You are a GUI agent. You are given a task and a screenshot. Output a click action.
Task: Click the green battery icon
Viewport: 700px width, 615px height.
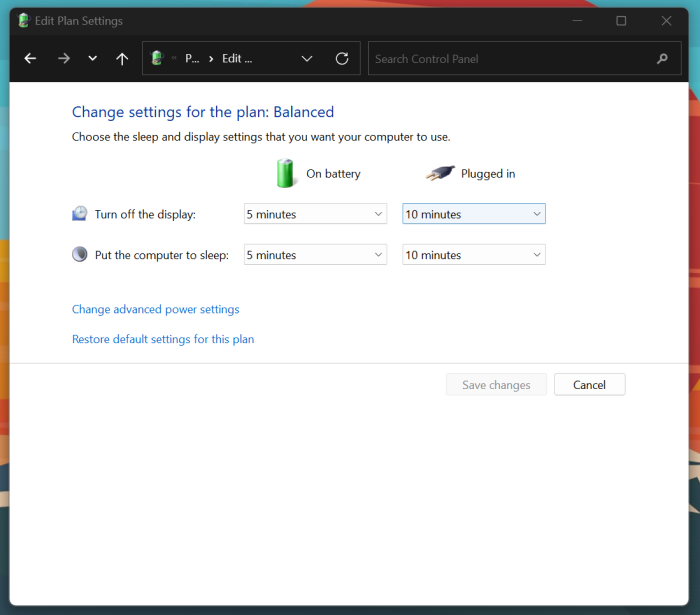click(285, 173)
